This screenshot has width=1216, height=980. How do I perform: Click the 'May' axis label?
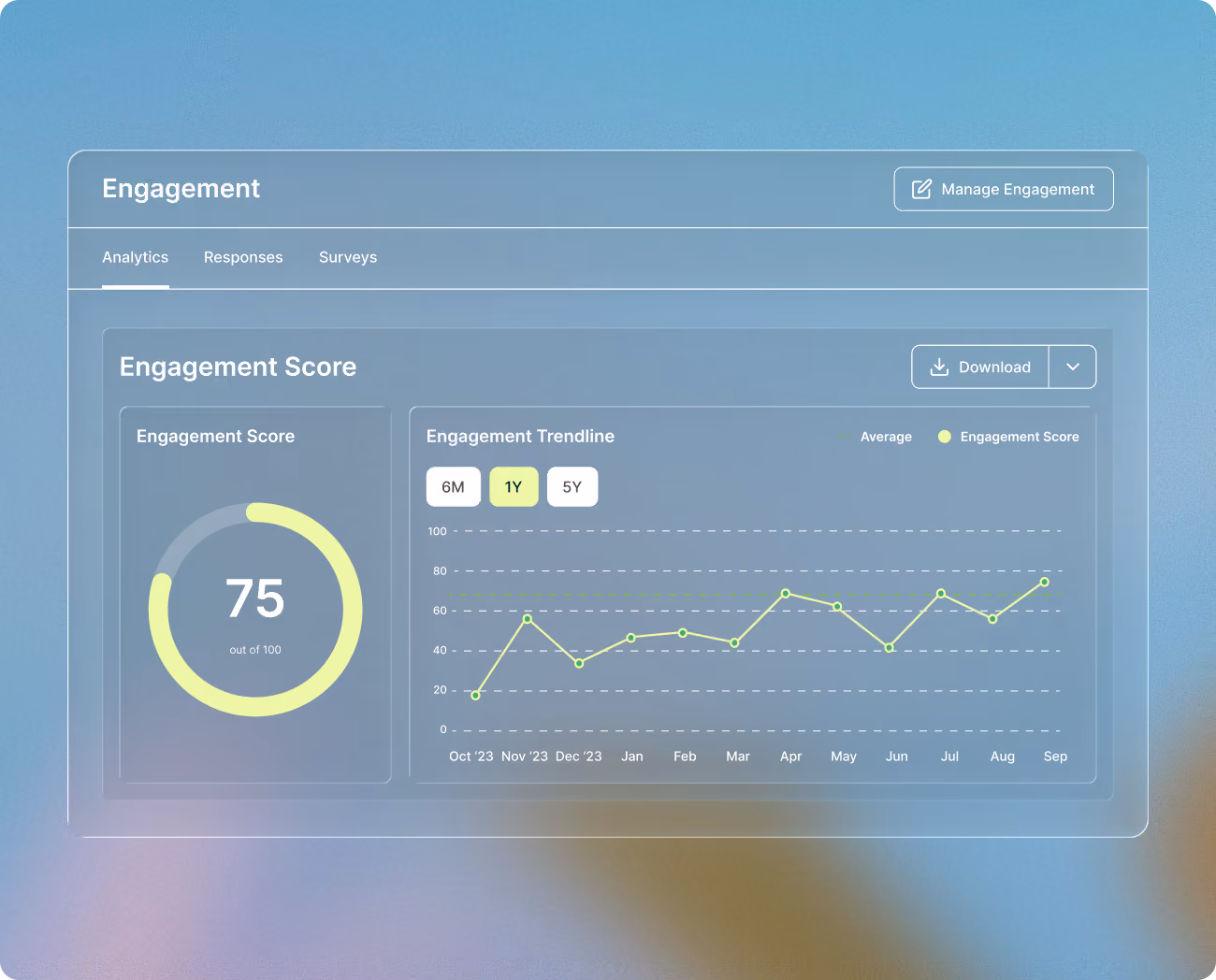(x=844, y=757)
